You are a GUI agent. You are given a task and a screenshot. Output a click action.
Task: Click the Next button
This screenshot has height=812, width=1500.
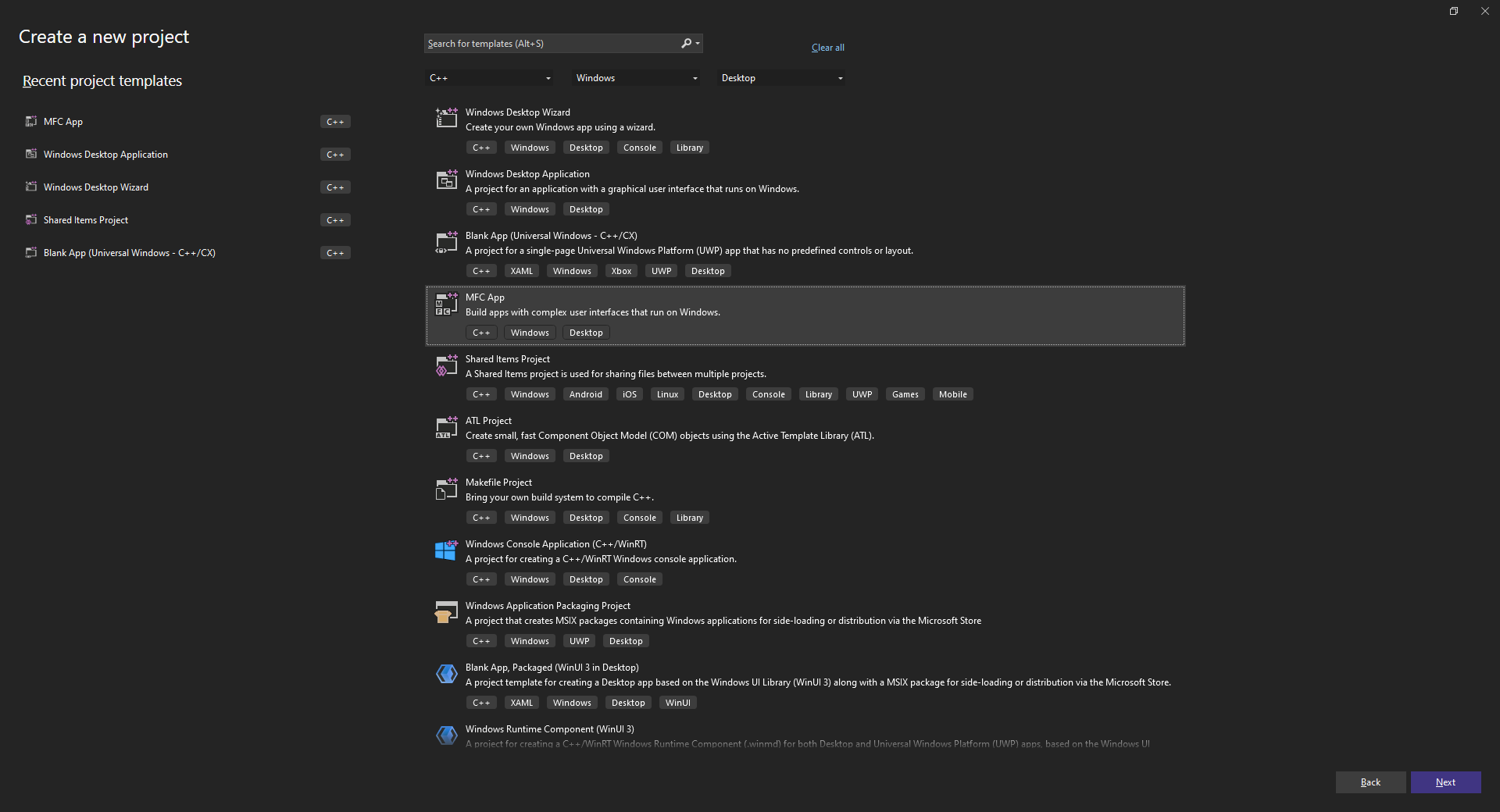pos(1445,782)
